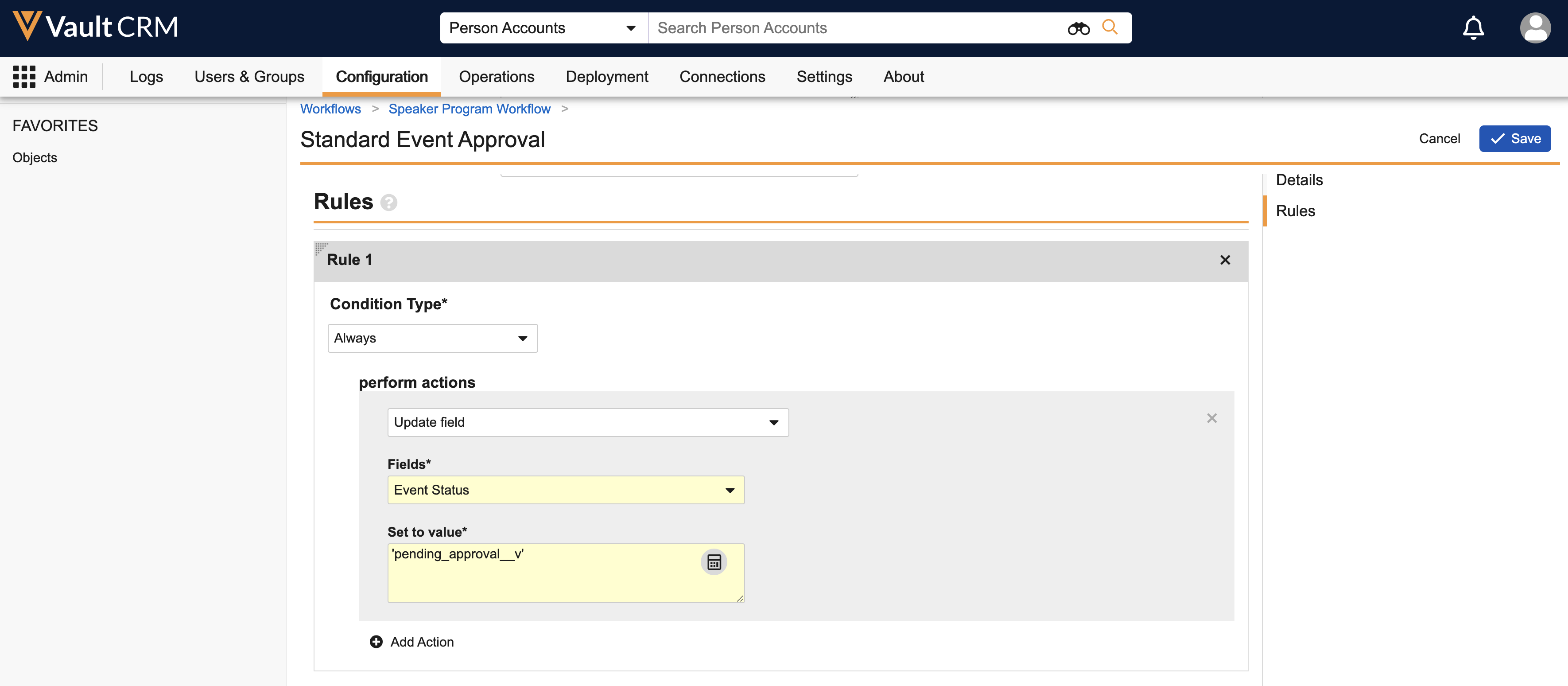Open the notifications bell
Image resolution: width=1568 pixels, height=686 pixels.
coord(1473,28)
